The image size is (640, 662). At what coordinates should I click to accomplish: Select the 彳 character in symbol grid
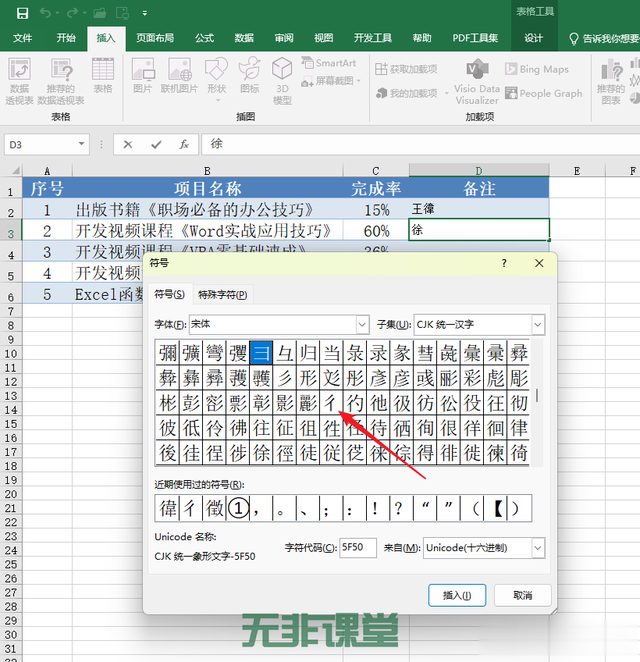point(331,403)
